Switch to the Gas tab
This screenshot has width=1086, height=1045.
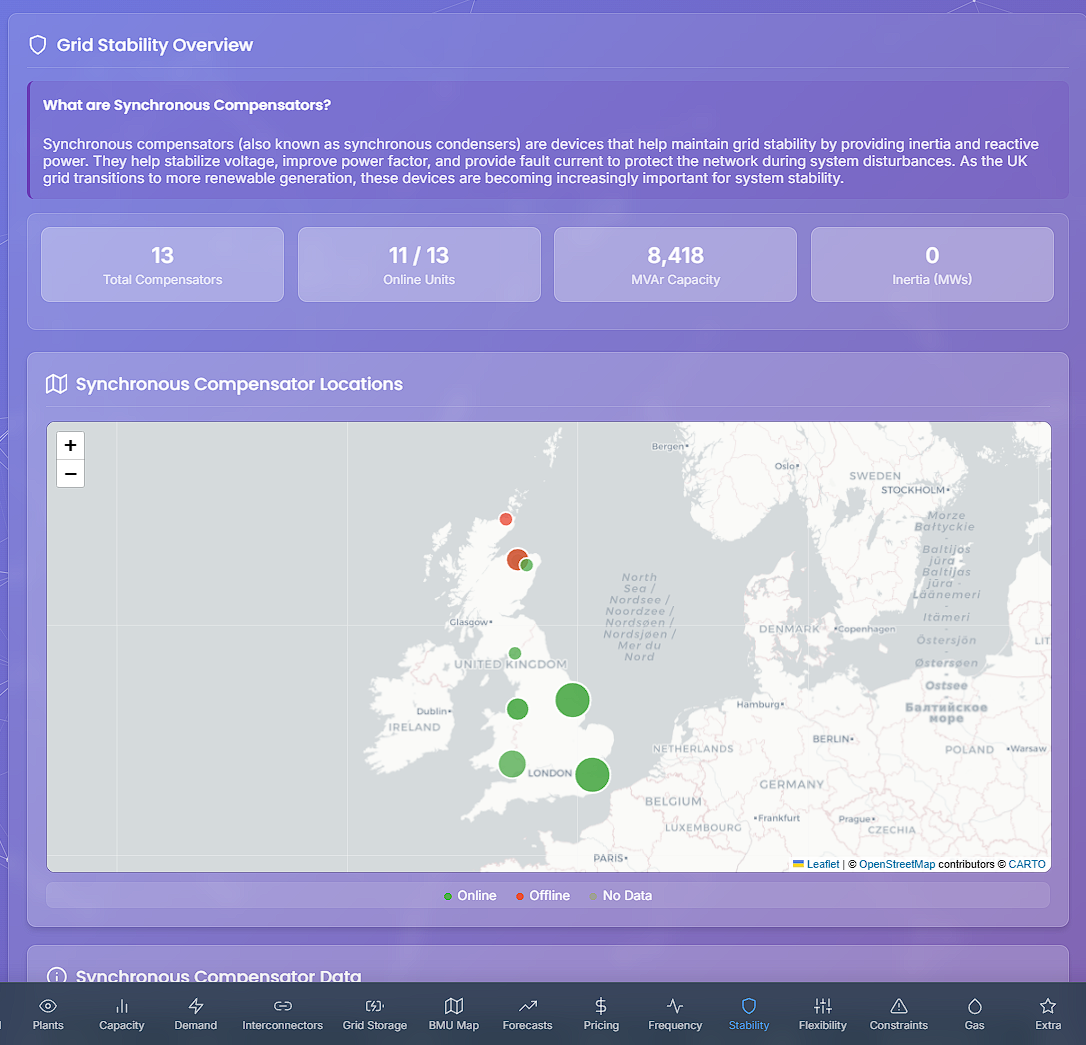(974, 1014)
